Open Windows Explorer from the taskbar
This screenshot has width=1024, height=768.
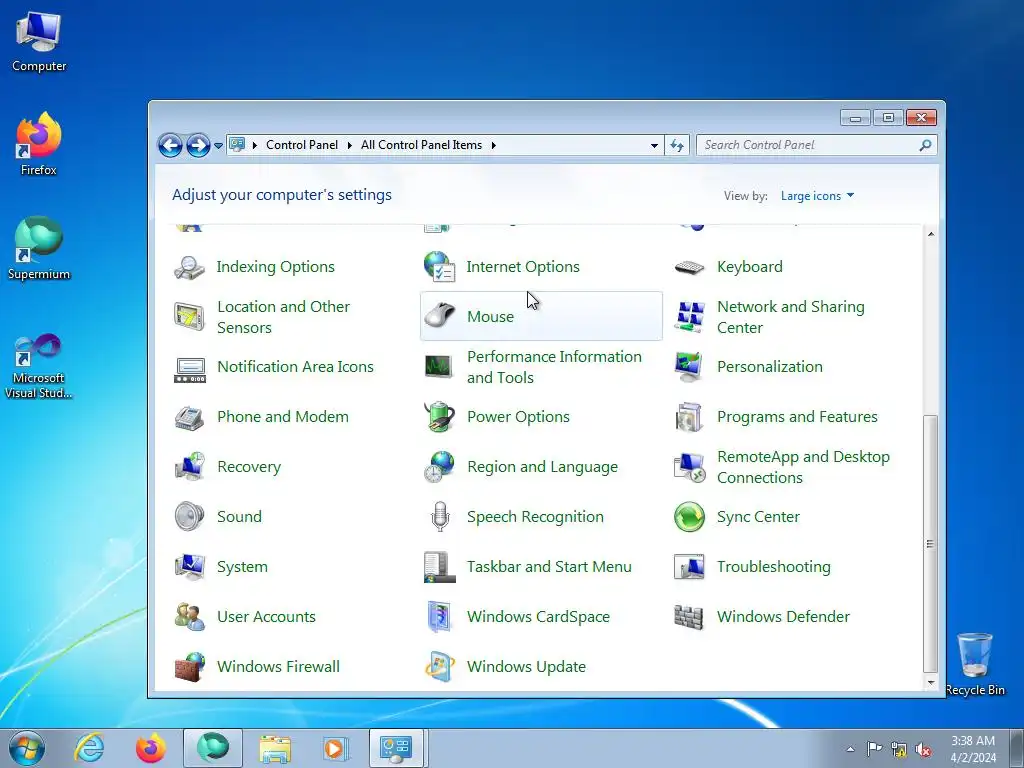coord(275,748)
